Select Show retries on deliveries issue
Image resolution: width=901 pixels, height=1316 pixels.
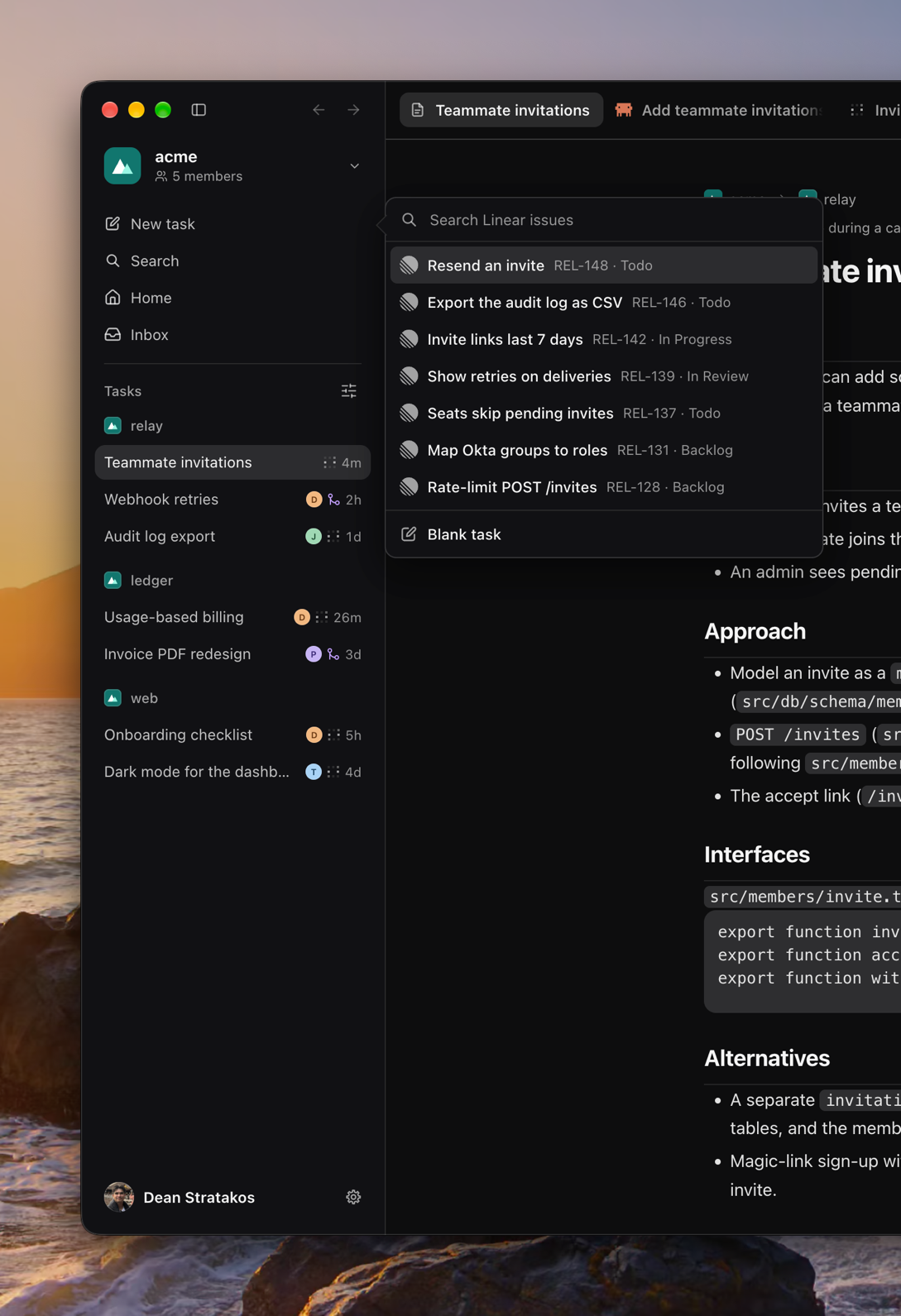point(604,376)
